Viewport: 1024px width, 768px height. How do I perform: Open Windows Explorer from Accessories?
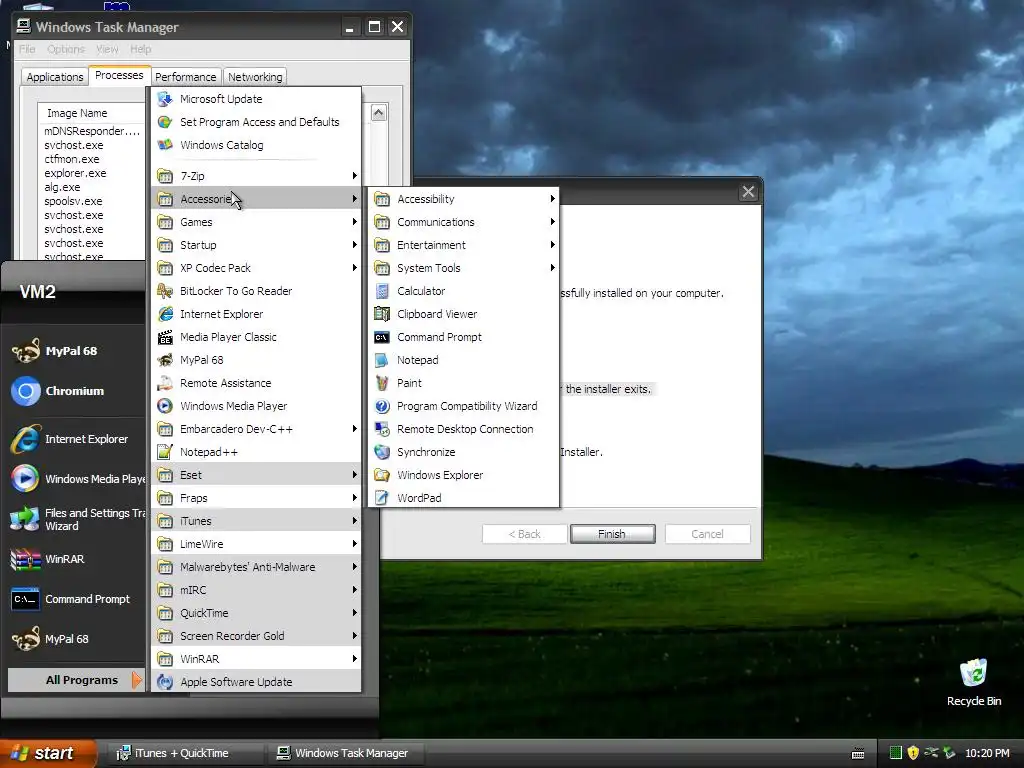click(x=463, y=475)
